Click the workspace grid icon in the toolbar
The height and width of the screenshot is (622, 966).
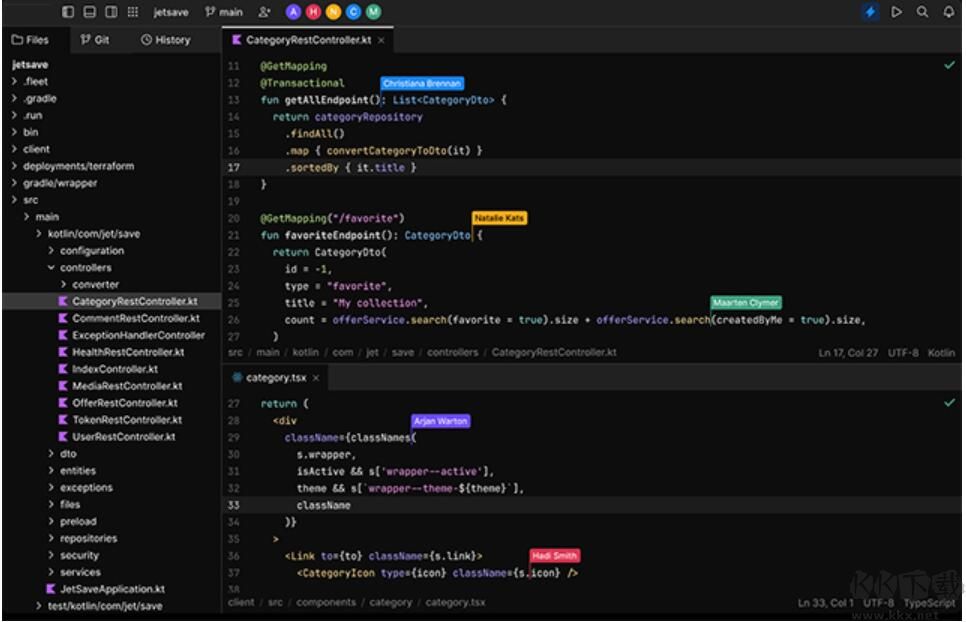tap(132, 12)
